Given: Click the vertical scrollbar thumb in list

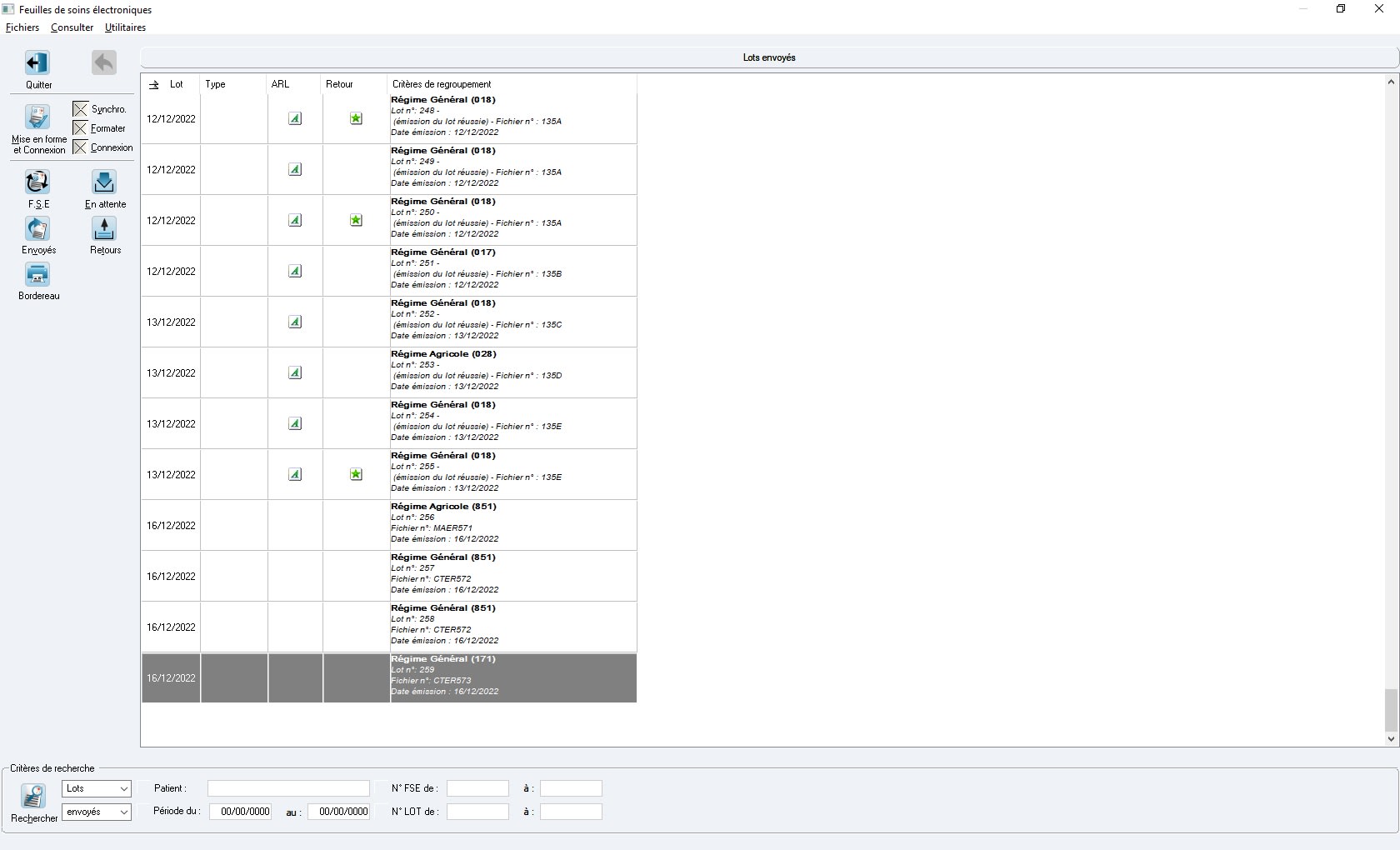Looking at the screenshot, I should point(1390,710).
